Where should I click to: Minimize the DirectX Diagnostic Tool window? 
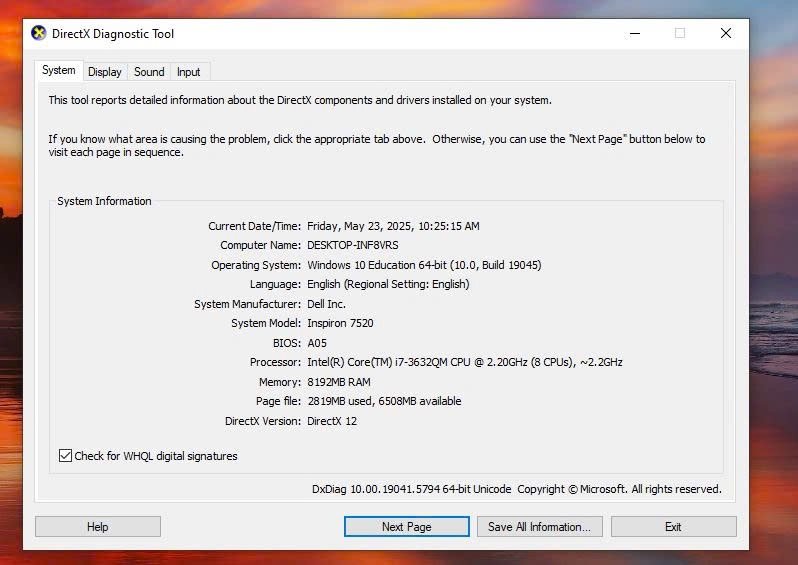(635, 34)
